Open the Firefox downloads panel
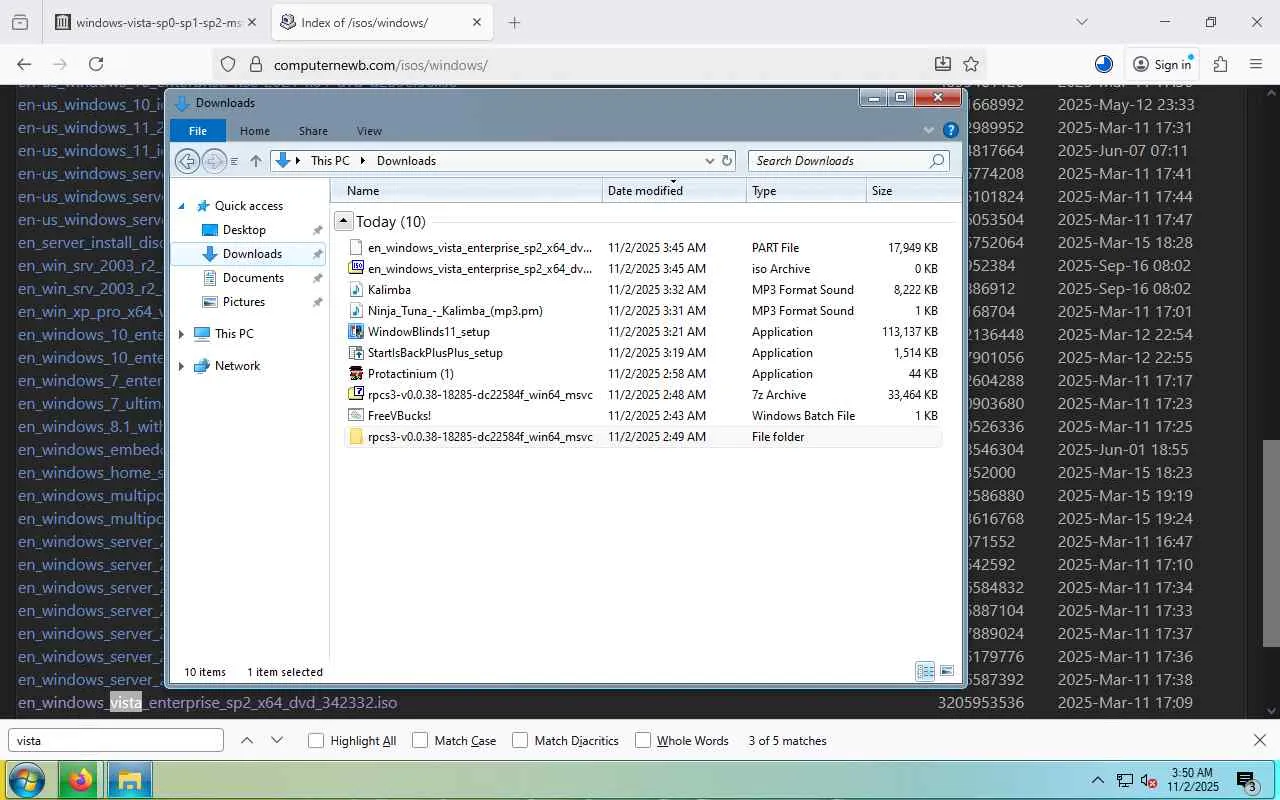The width and height of the screenshot is (1280, 800). coord(942,64)
